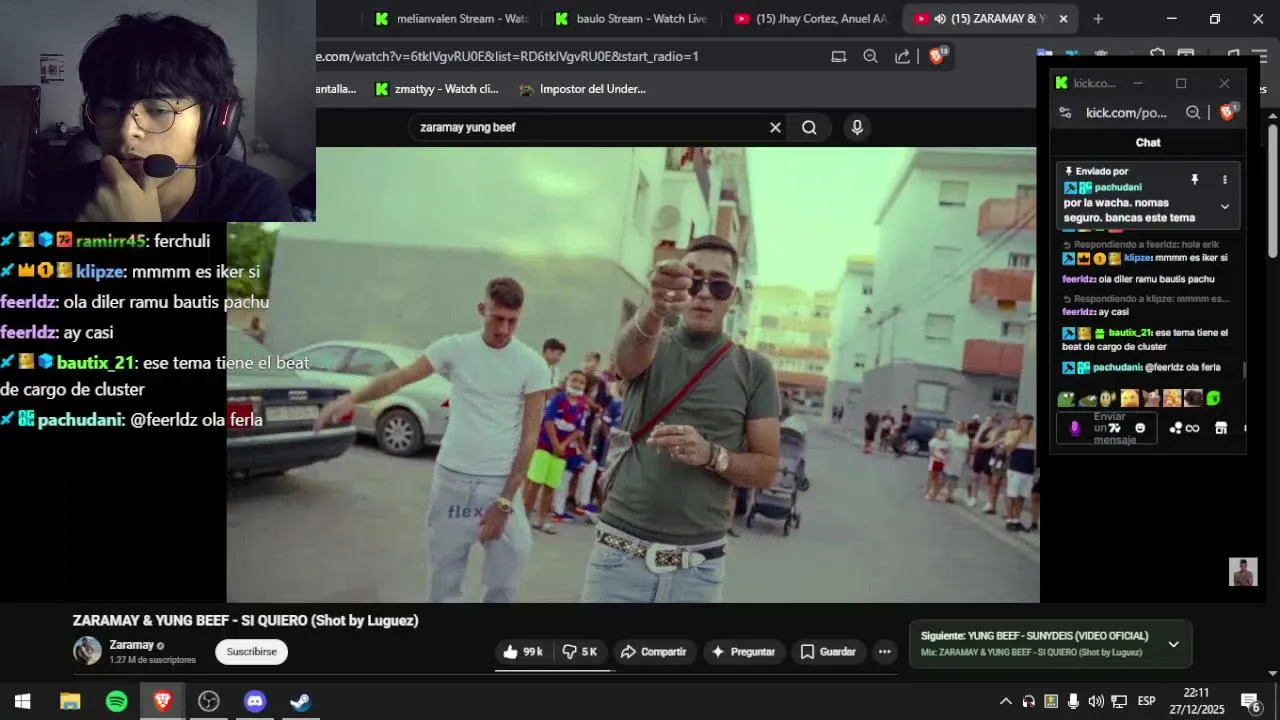
Task: Click the Kick chat message input
Action: tap(1107, 428)
